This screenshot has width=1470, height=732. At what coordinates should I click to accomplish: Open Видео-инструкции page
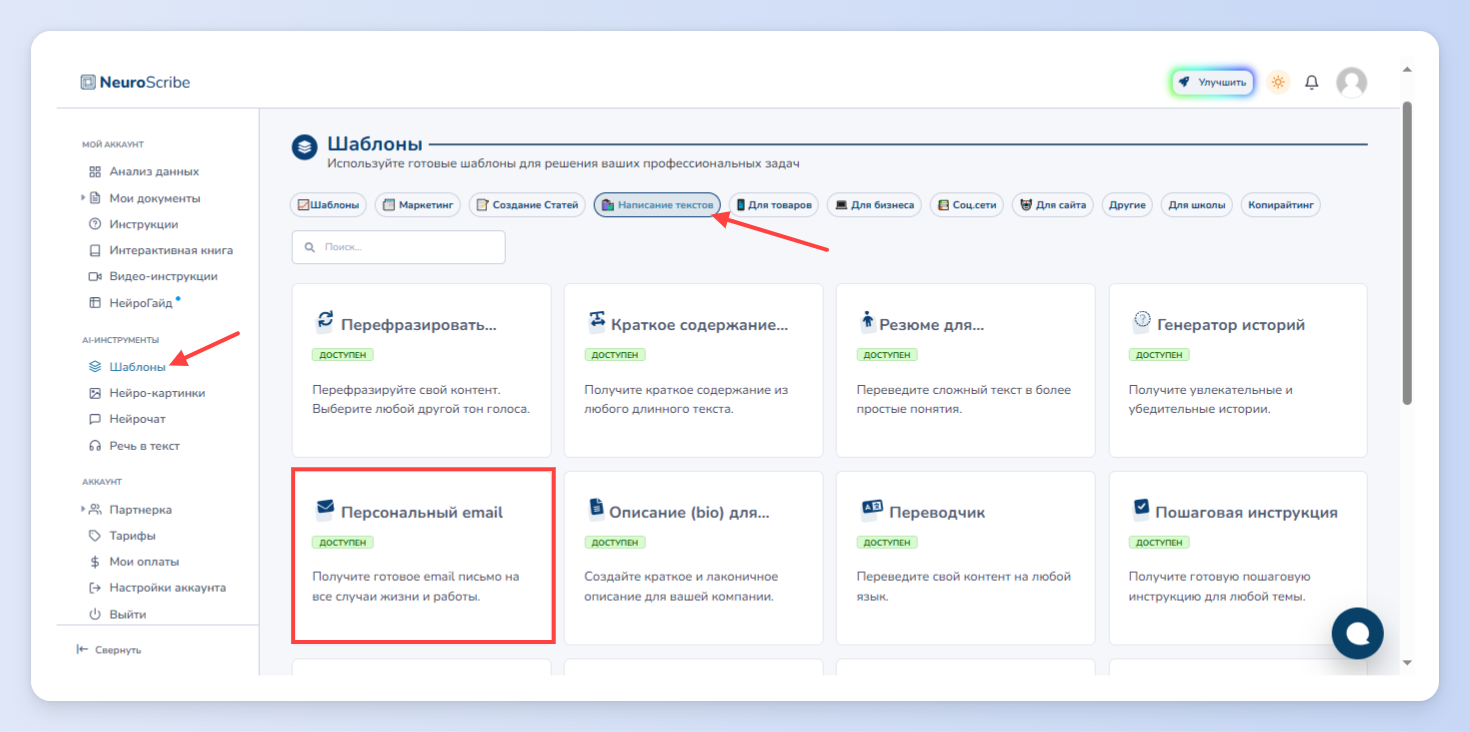pos(163,276)
